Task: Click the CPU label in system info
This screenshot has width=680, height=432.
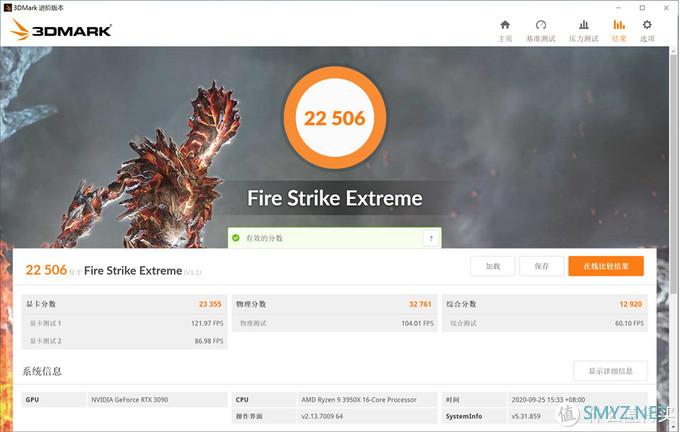Action: 242,399
